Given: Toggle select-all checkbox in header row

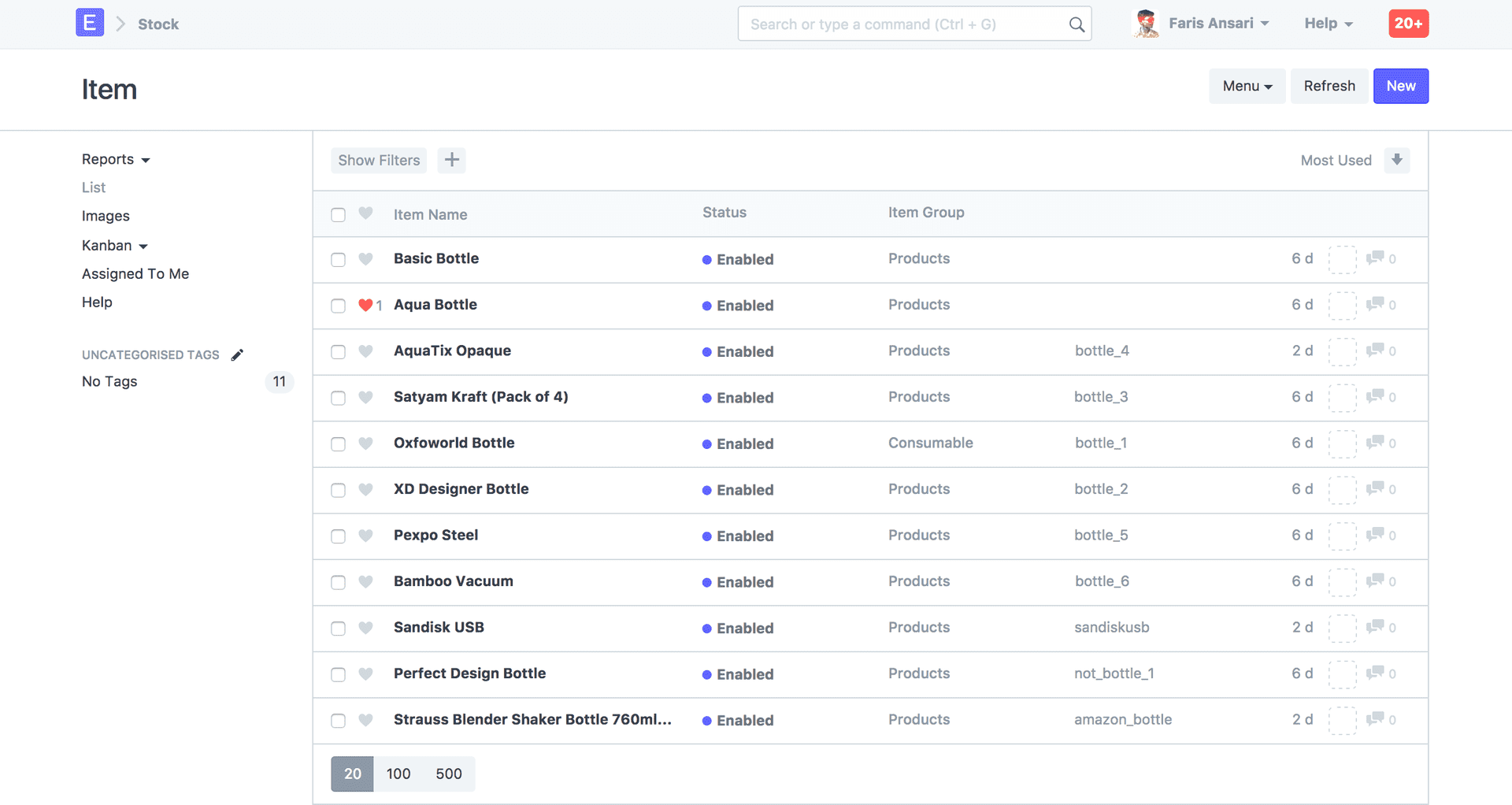Looking at the screenshot, I should (x=339, y=215).
